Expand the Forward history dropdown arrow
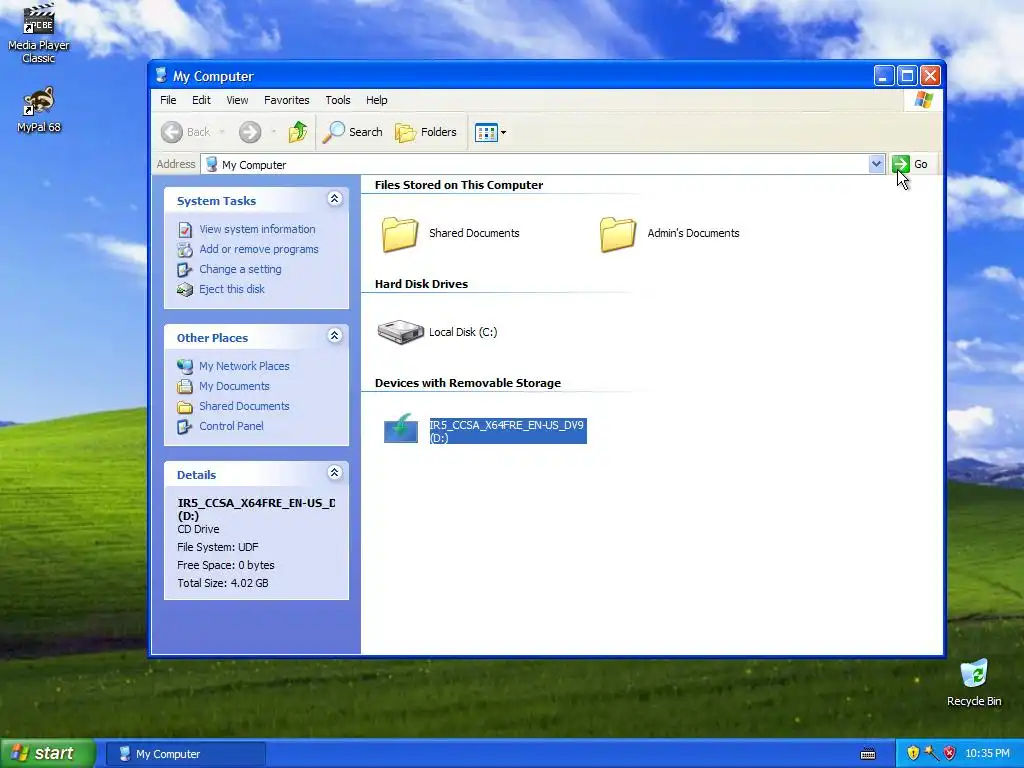This screenshot has width=1024, height=768. [x=274, y=132]
